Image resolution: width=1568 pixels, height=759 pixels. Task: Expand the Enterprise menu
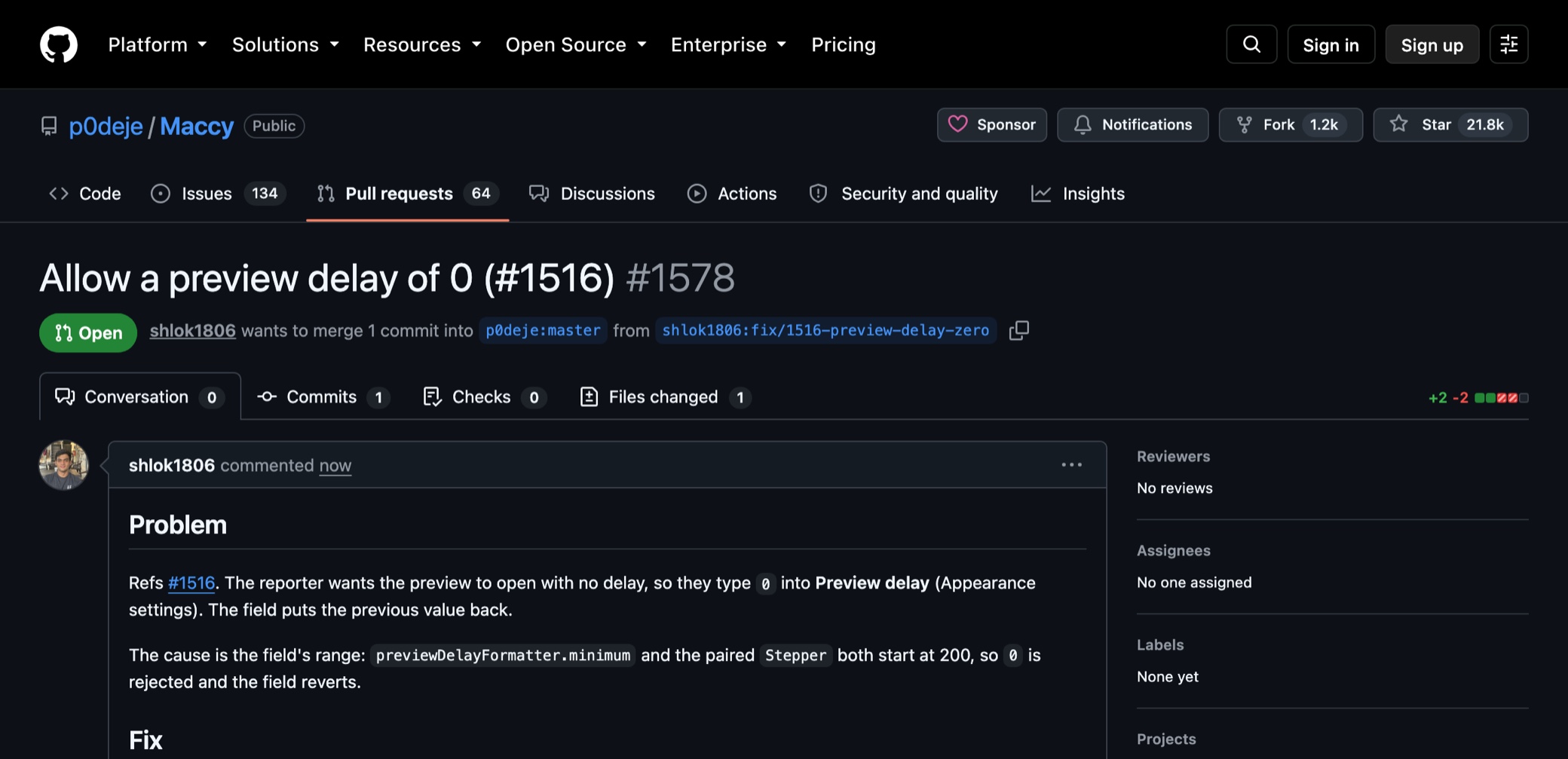(x=728, y=44)
